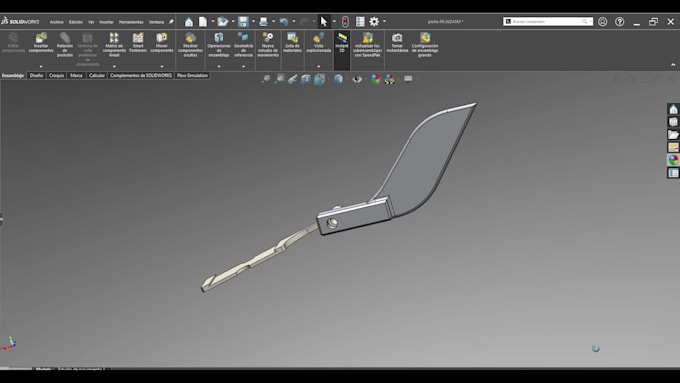Open dropdown arrow next to Print
680x383 pixels.
point(273,22)
